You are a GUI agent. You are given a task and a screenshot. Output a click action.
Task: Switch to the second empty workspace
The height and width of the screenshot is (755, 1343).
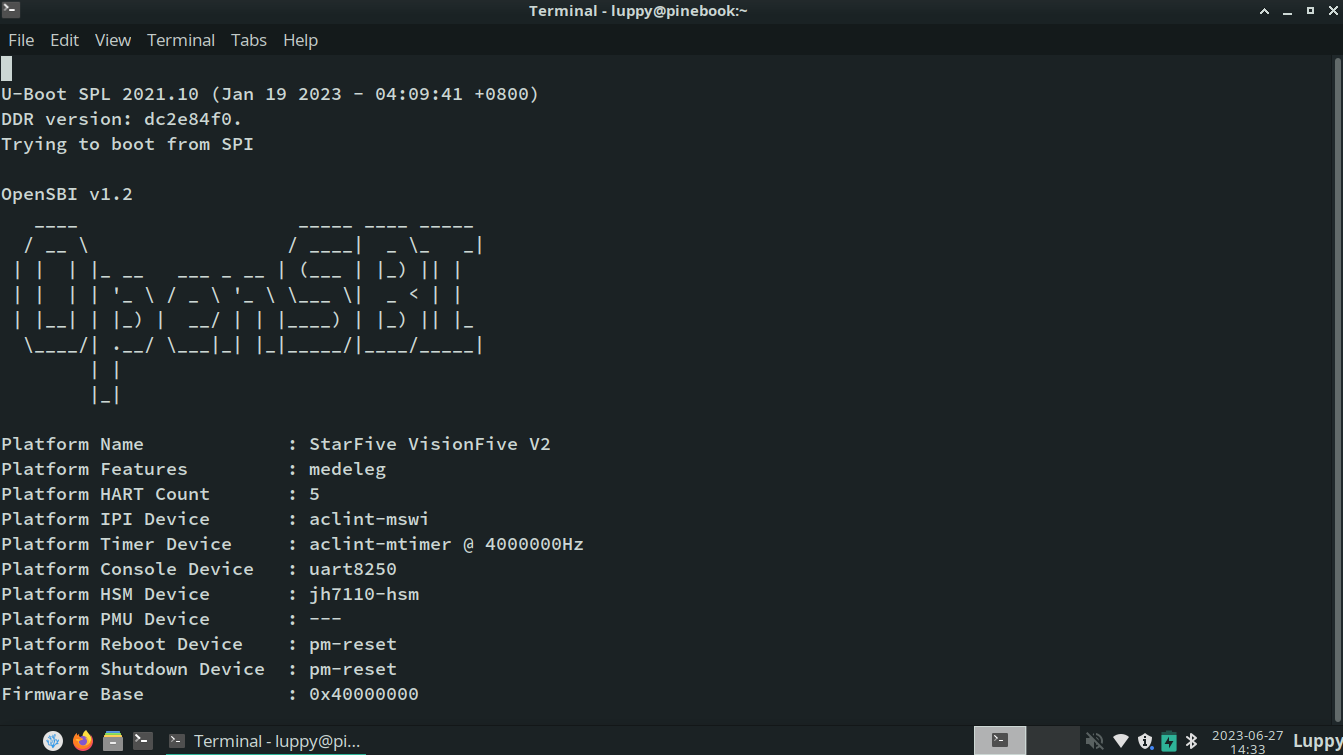point(1053,741)
